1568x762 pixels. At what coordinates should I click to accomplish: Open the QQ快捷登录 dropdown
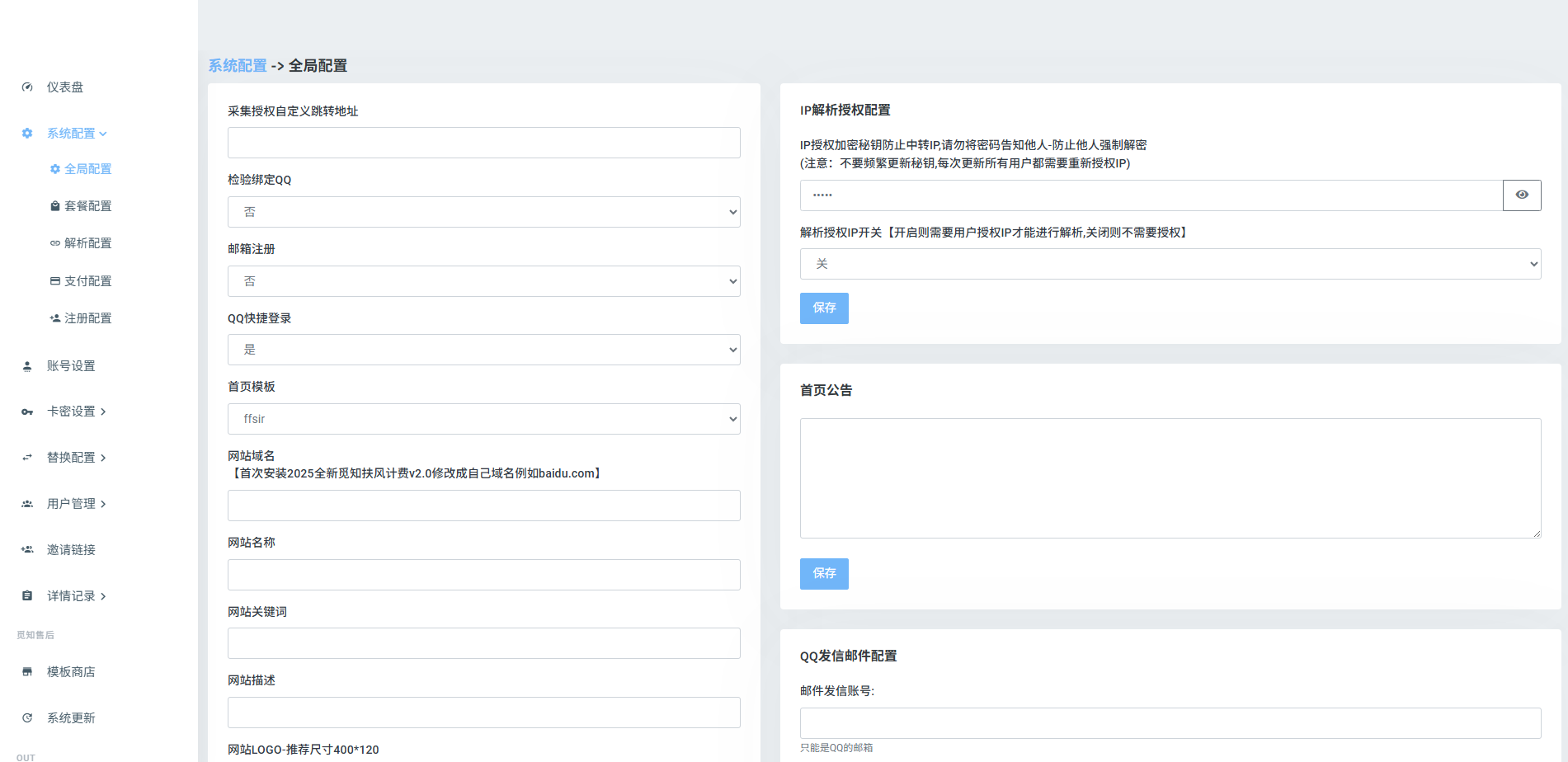(x=483, y=350)
